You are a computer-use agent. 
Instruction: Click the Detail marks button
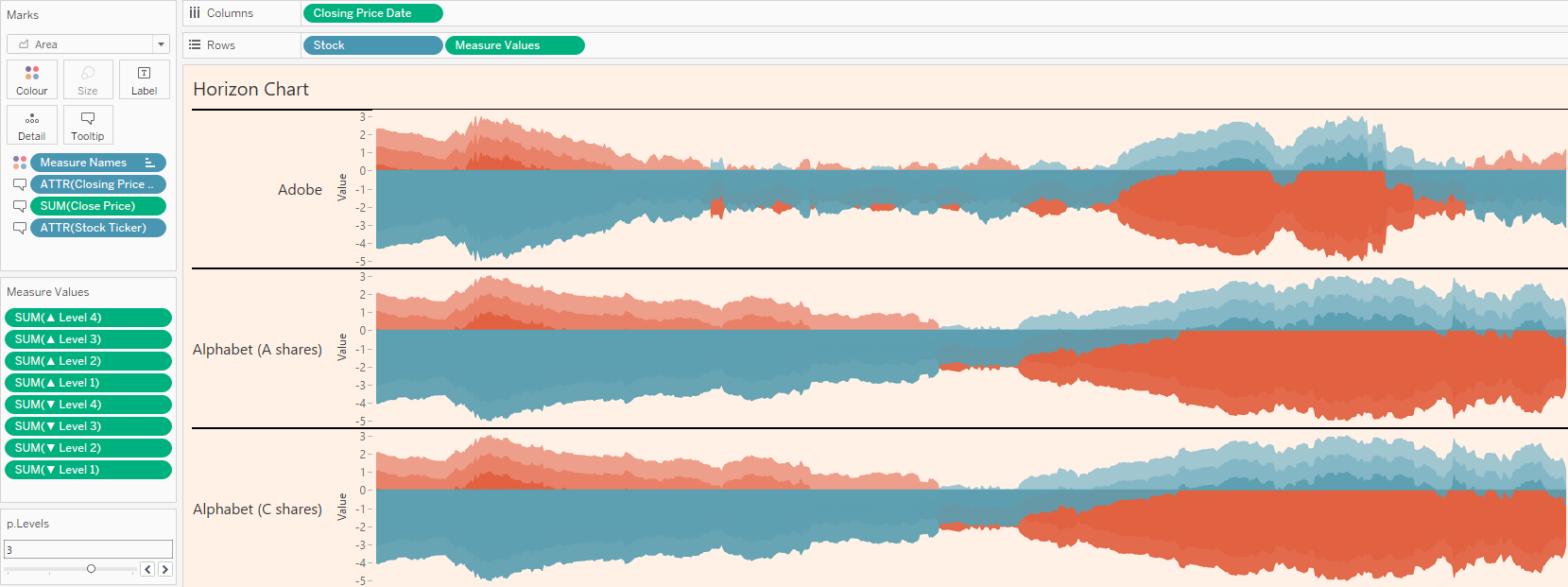(32, 125)
